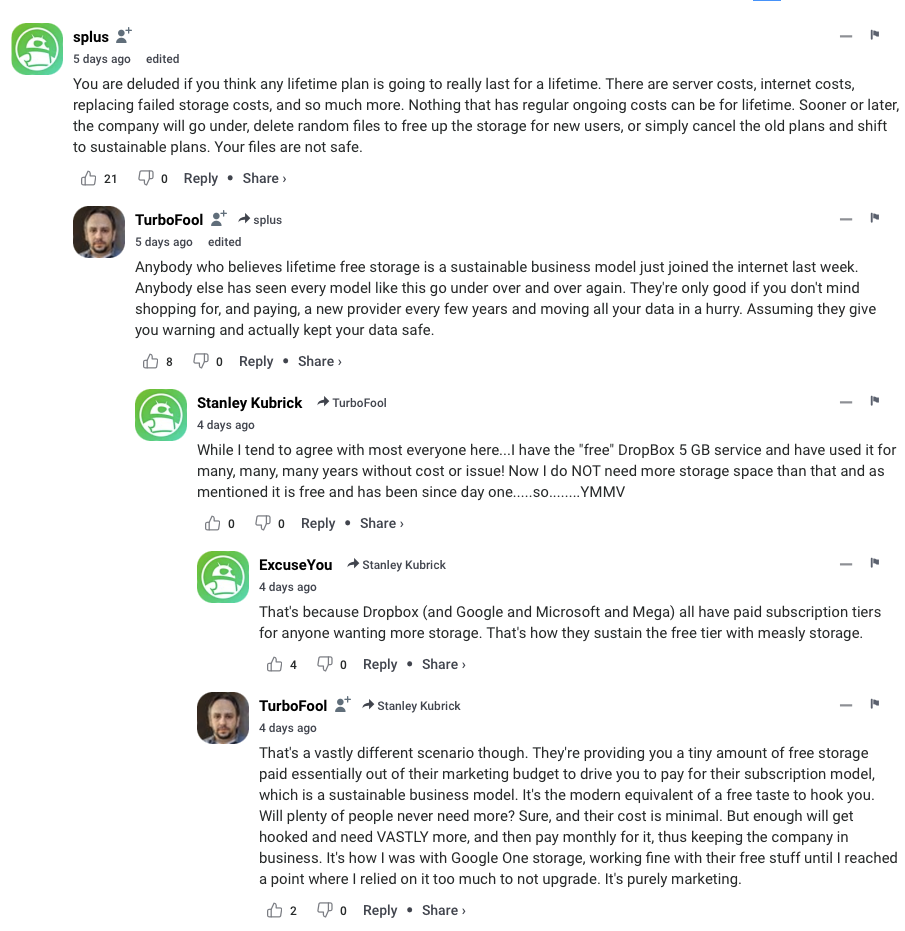Open Stanley Kubrick's username profile link
The width and height of the screenshot is (905, 931).
[x=249, y=402]
